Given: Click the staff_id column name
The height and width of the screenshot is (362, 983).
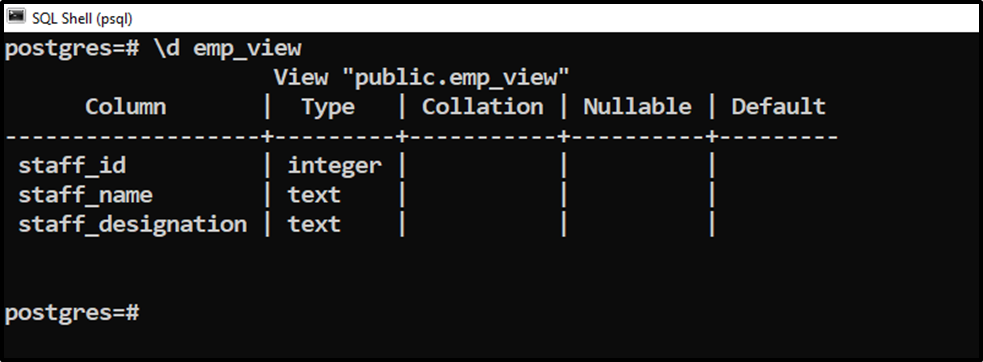Looking at the screenshot, I should coord(72,166).
